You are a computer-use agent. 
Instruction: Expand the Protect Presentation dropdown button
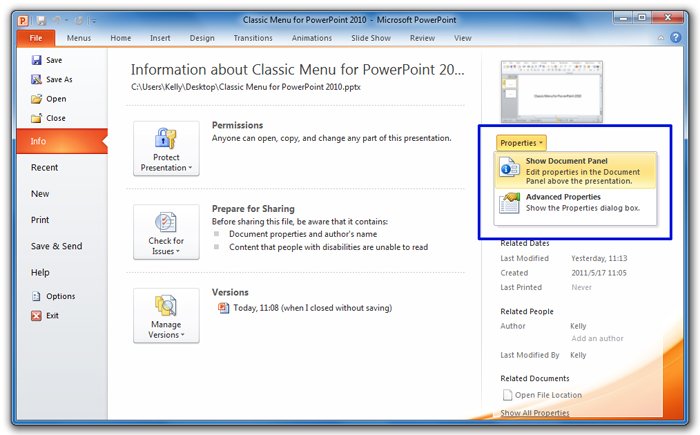click(x=166, y=149)
